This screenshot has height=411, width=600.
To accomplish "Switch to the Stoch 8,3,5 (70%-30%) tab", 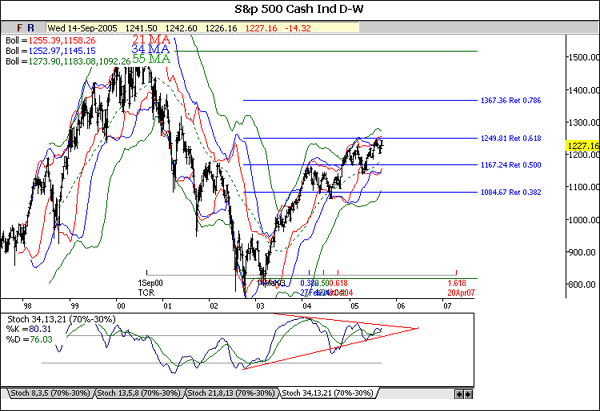I will (50, 393).
